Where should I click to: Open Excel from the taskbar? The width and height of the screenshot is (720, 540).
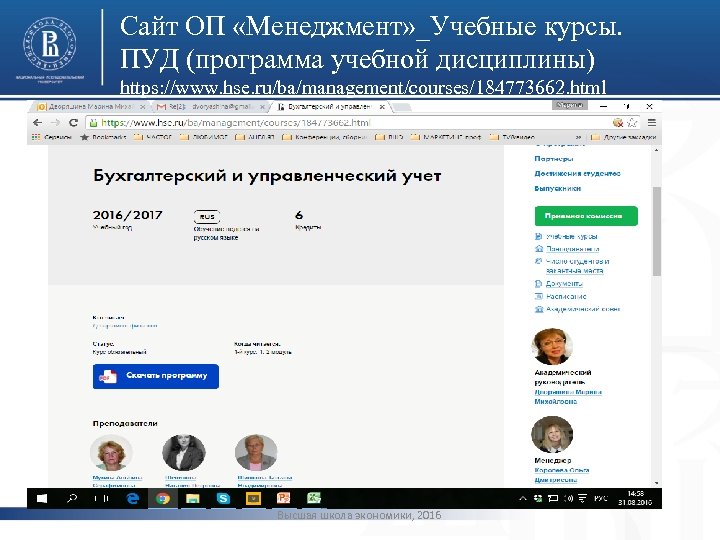pyautogui.click(x=314, y=498)
